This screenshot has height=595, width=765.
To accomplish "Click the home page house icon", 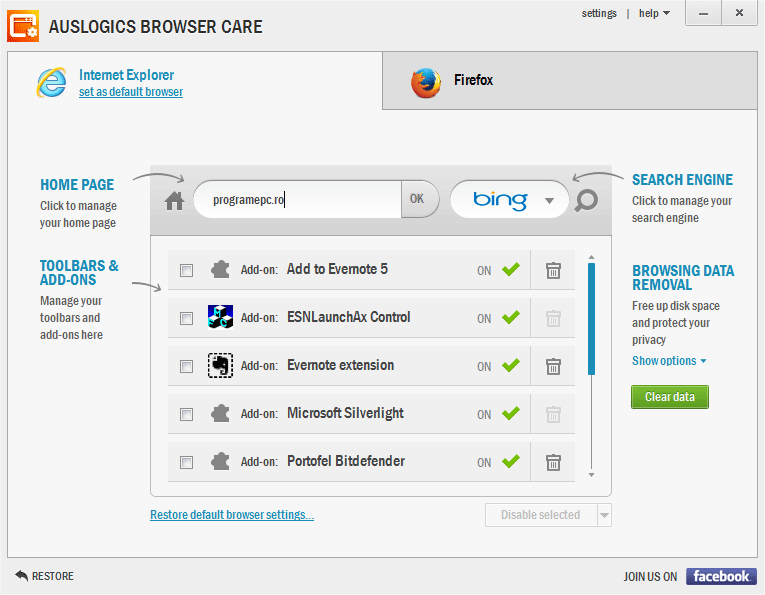I will (x=174, y=200).
